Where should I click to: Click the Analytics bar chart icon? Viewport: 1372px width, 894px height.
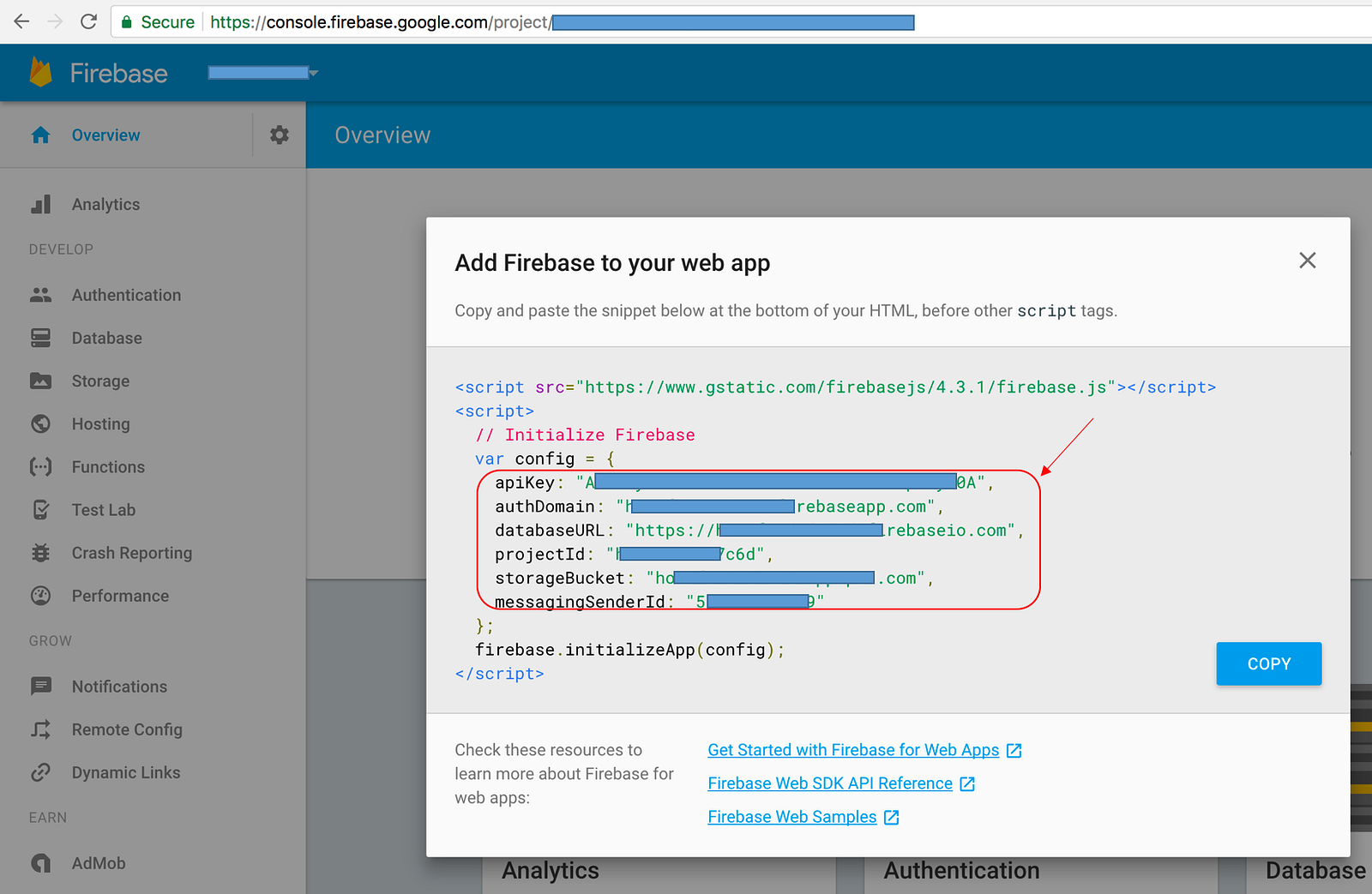click(40, 204)
